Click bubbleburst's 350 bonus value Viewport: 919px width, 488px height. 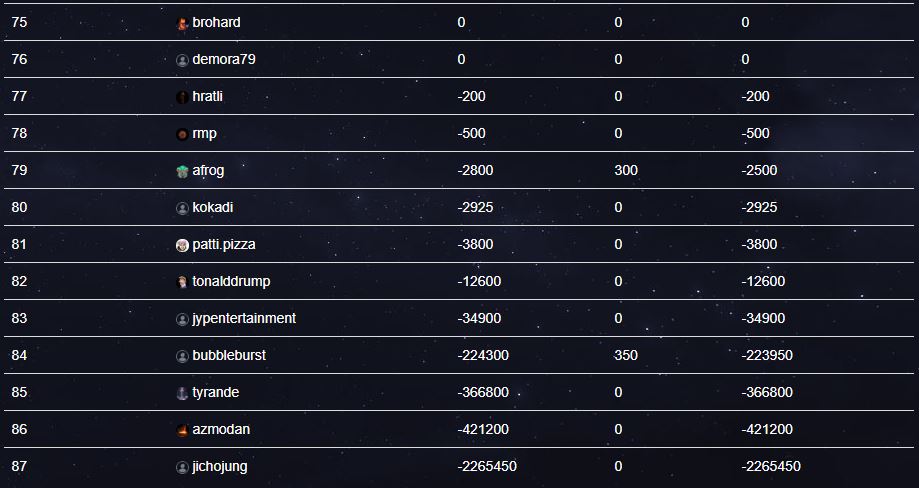tap(627, 355)
